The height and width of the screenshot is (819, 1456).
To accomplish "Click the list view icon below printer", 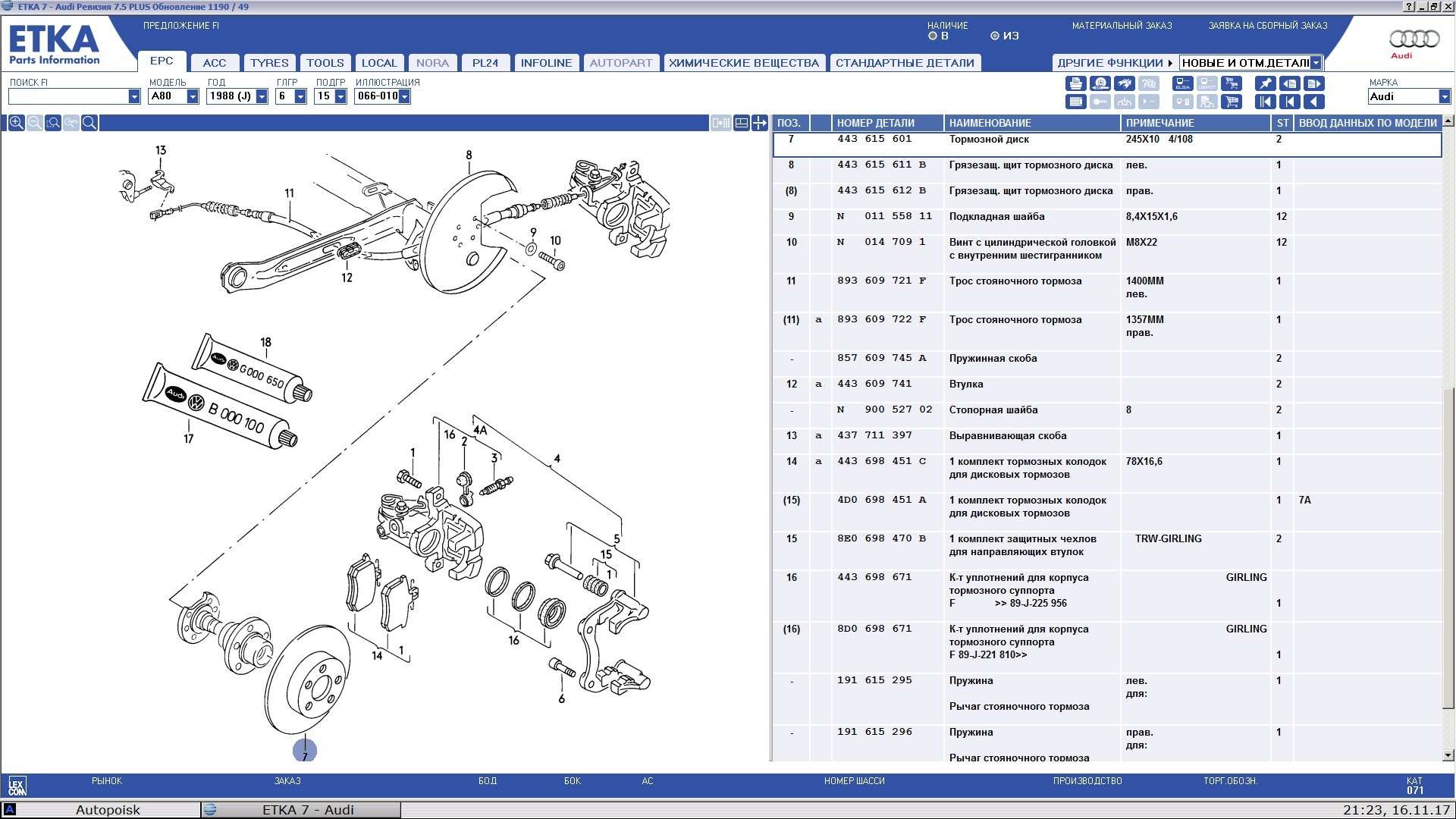I will tap(1075, 102).
